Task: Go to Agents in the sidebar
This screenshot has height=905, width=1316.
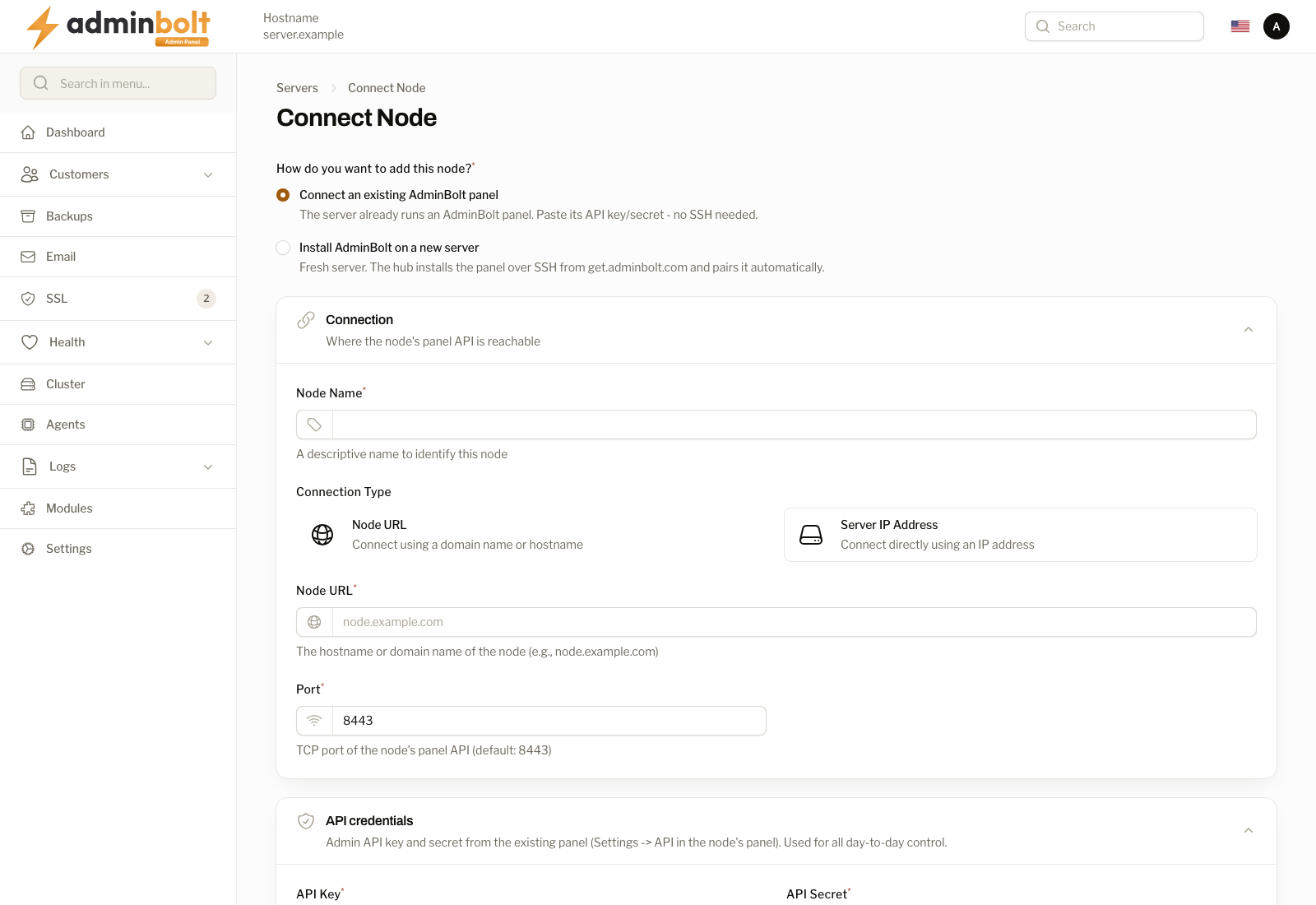Action: [118, 425]
